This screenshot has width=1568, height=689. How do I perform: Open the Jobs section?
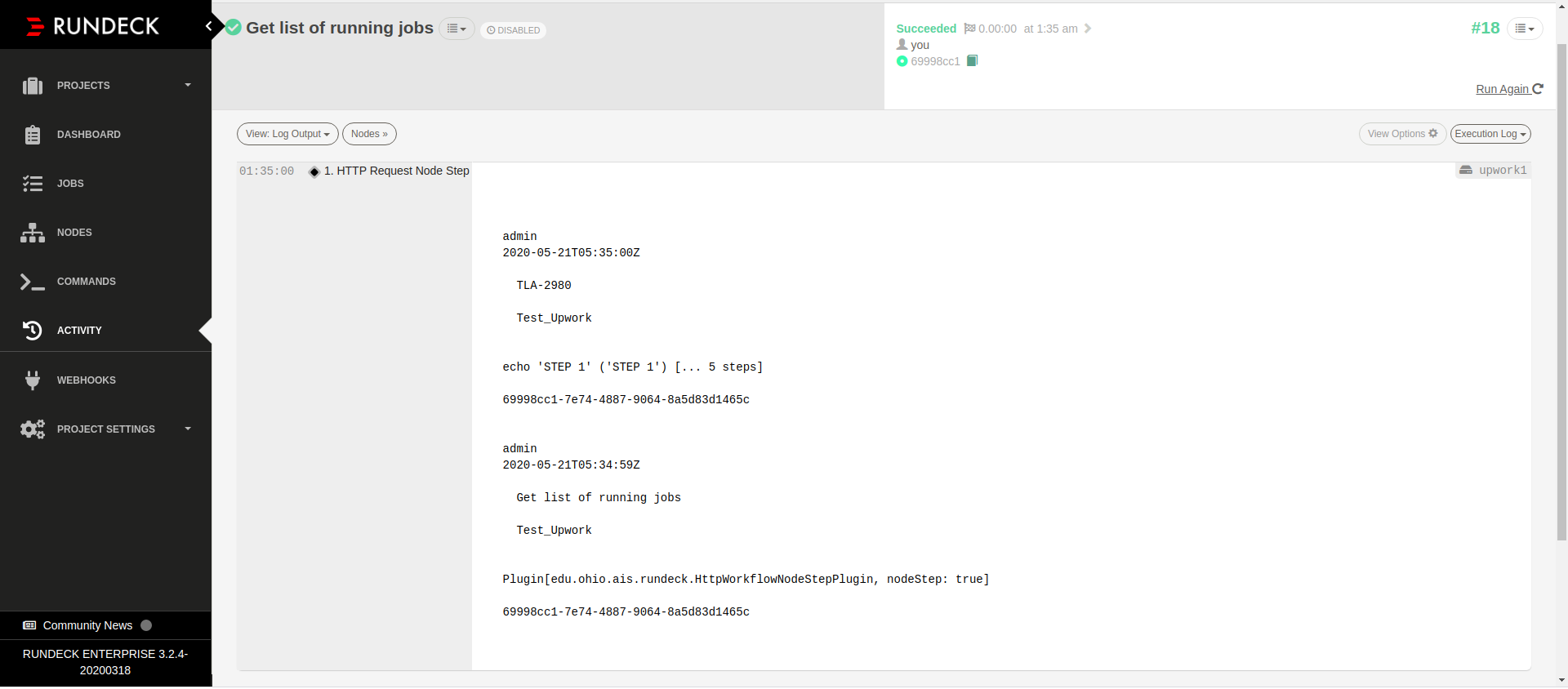click(x=70, y=184)
